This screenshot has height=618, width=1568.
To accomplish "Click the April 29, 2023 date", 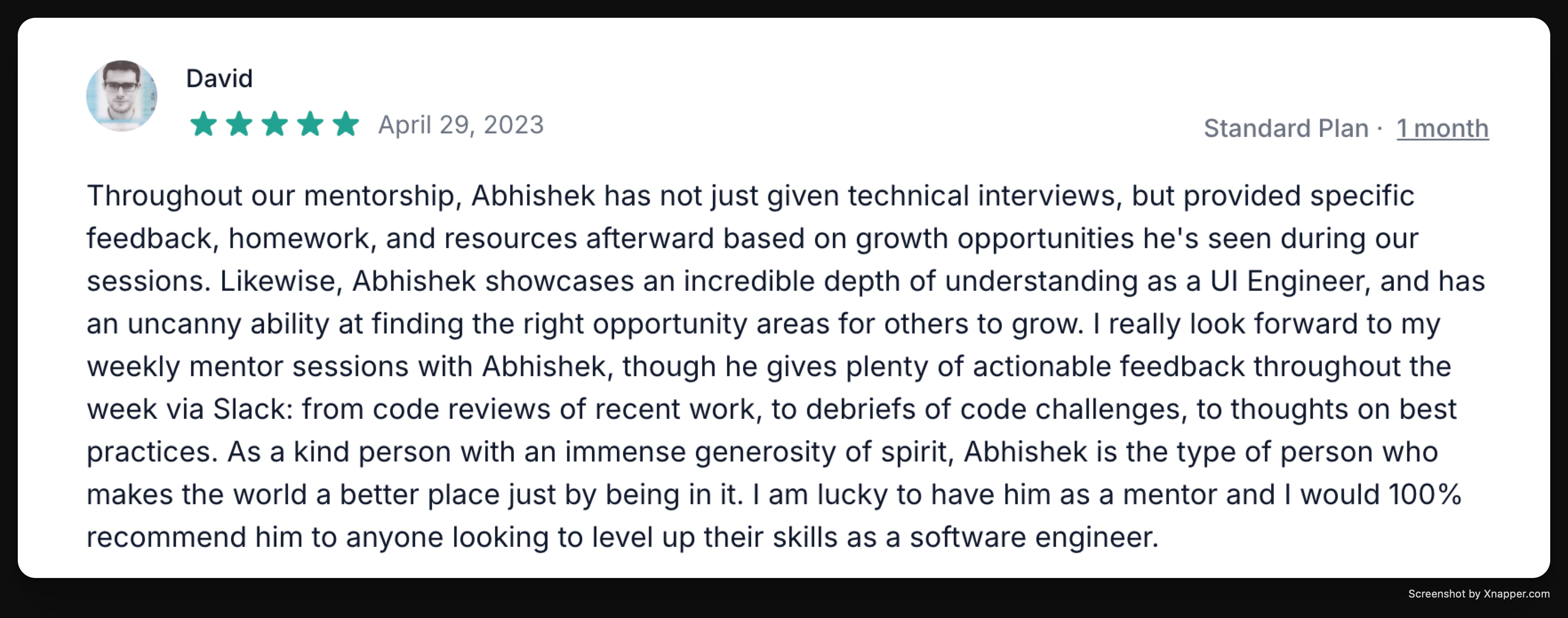I will (x=461, y=125).
